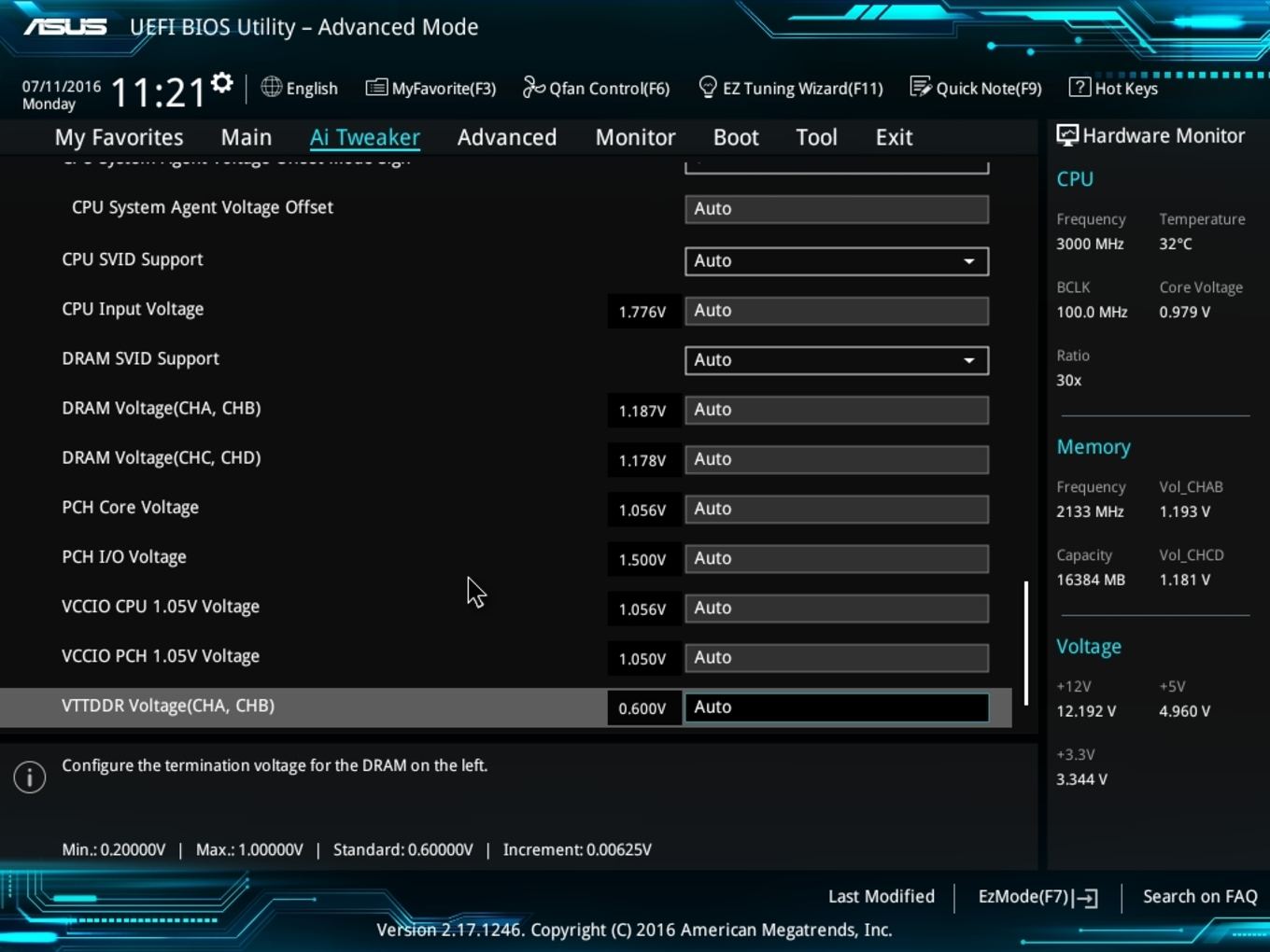Open the Monitor tab

pyautogui.click(x=636, y=137)
